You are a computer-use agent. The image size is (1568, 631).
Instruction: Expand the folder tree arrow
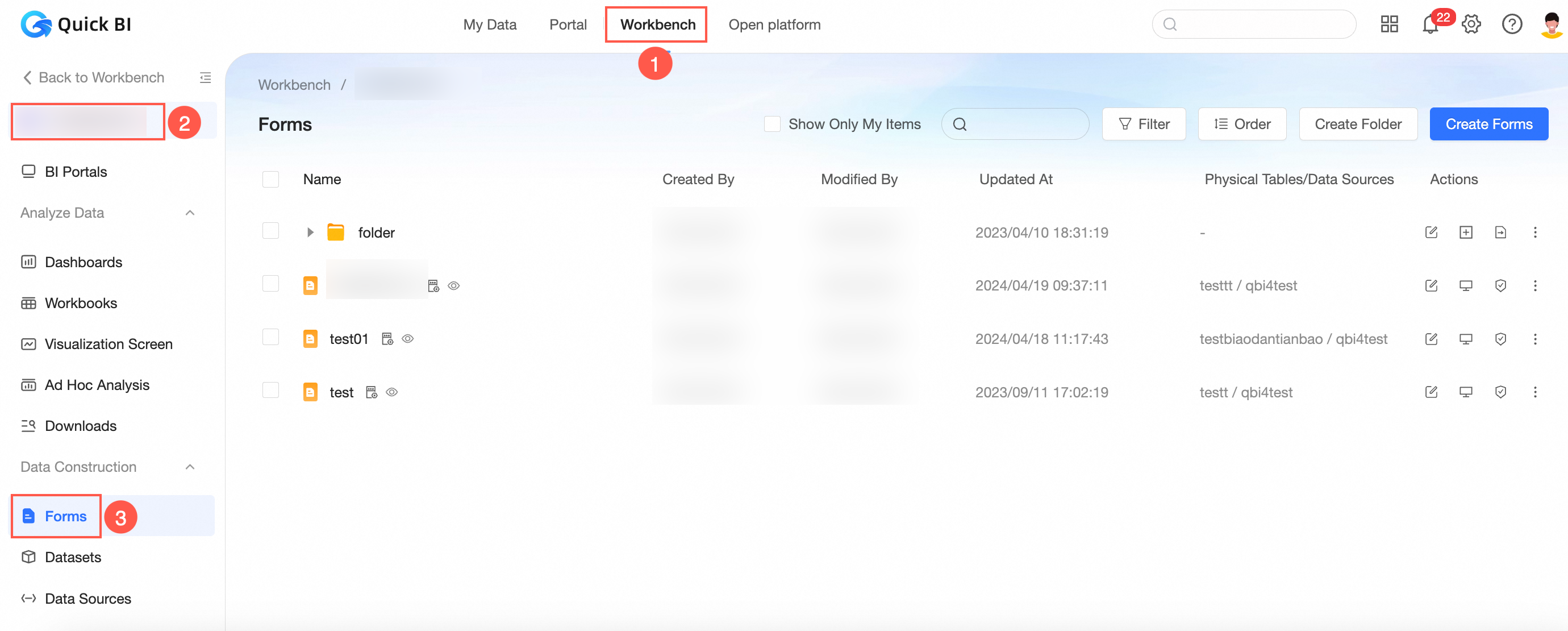coord(310,232)
